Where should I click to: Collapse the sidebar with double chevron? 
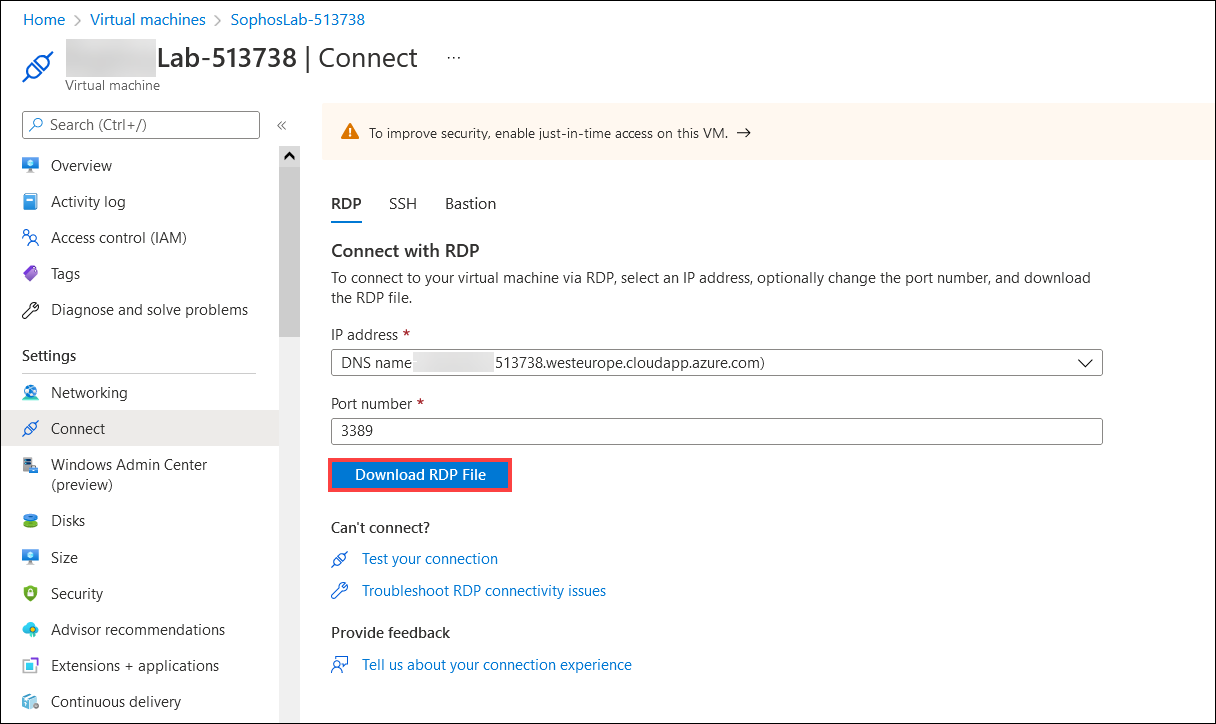(282, 125)
